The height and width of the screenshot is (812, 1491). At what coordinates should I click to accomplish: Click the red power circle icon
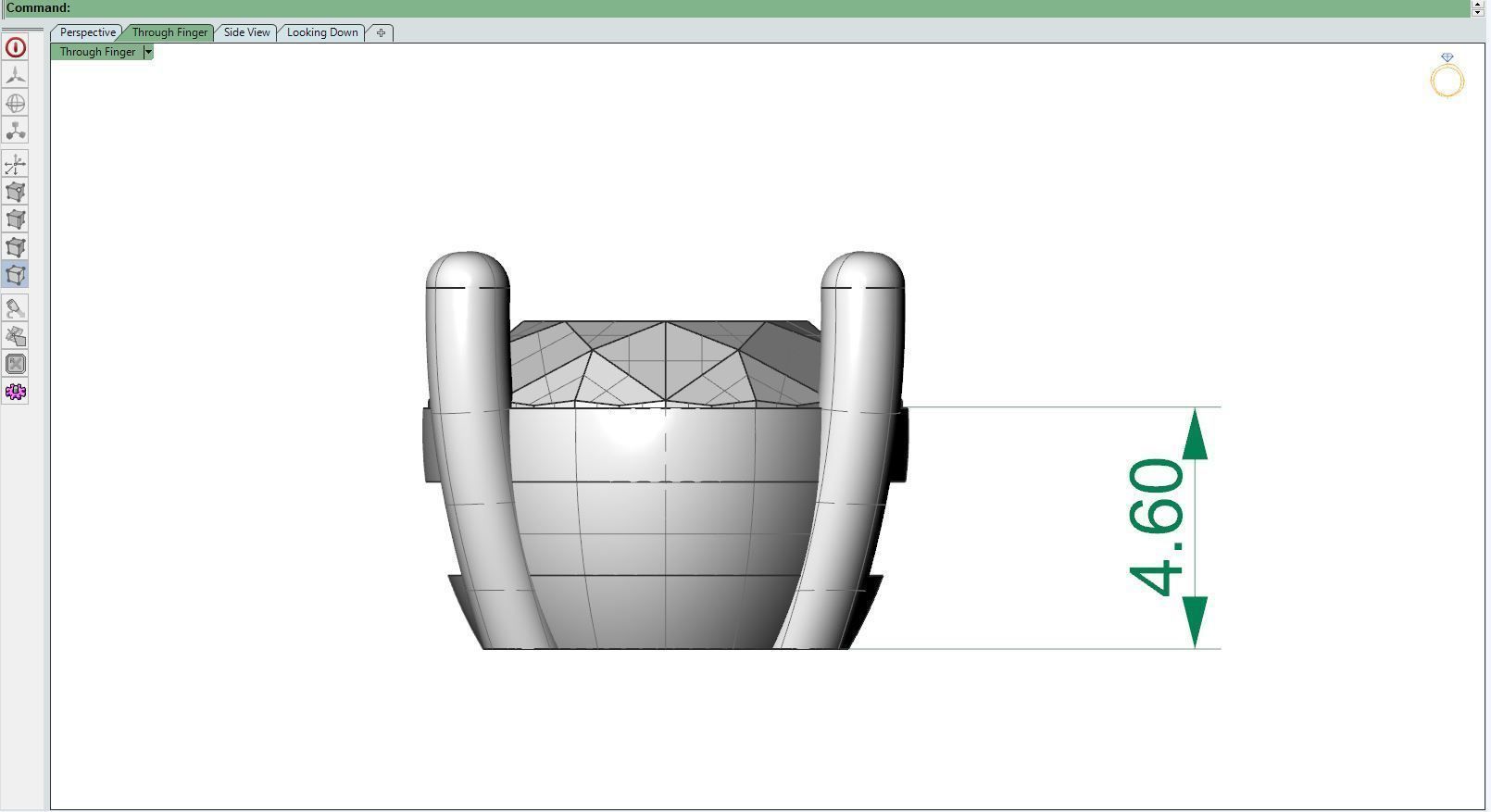point(16,47)
